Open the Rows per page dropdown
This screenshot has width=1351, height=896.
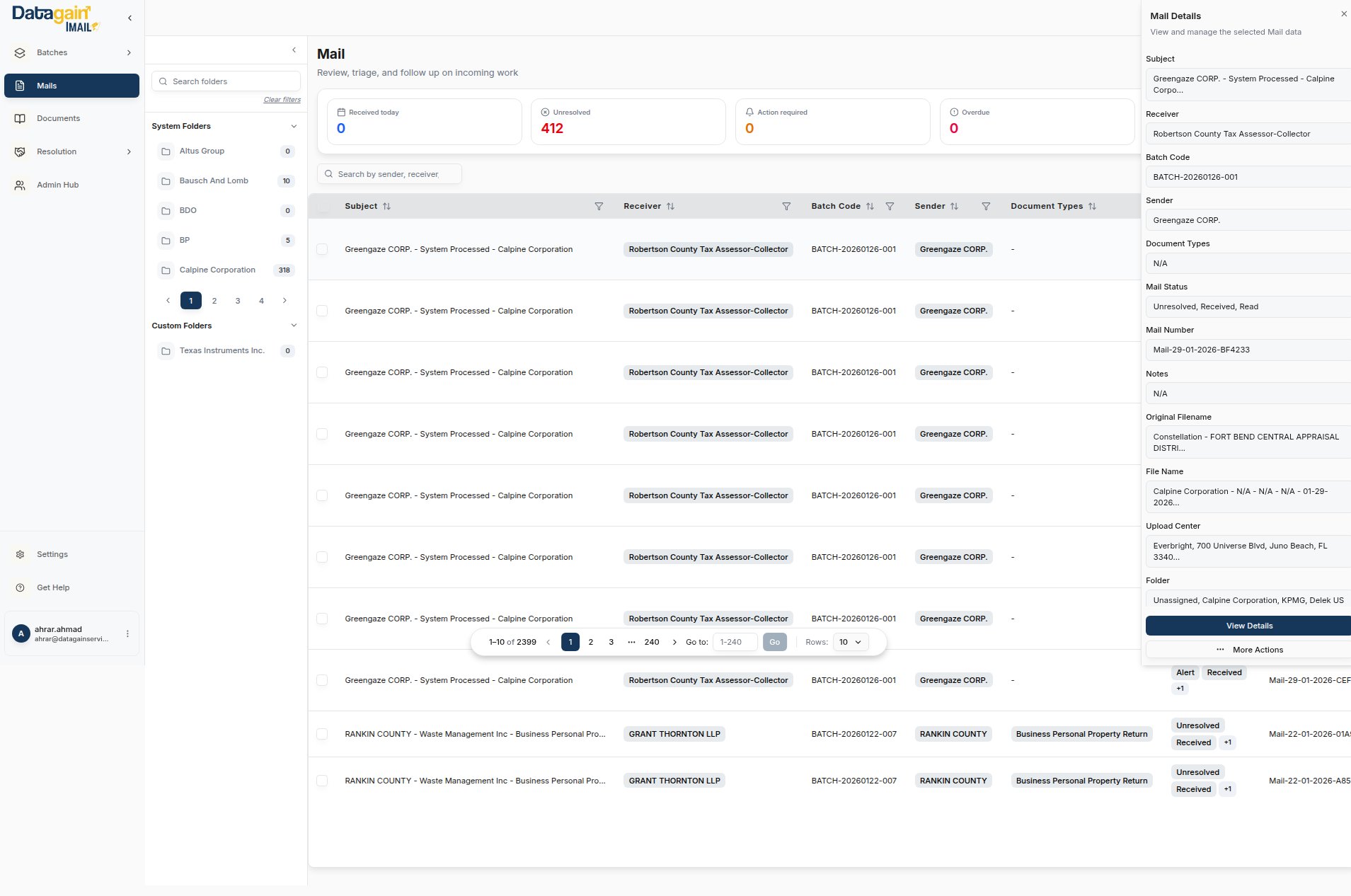(x=850, y=642)
